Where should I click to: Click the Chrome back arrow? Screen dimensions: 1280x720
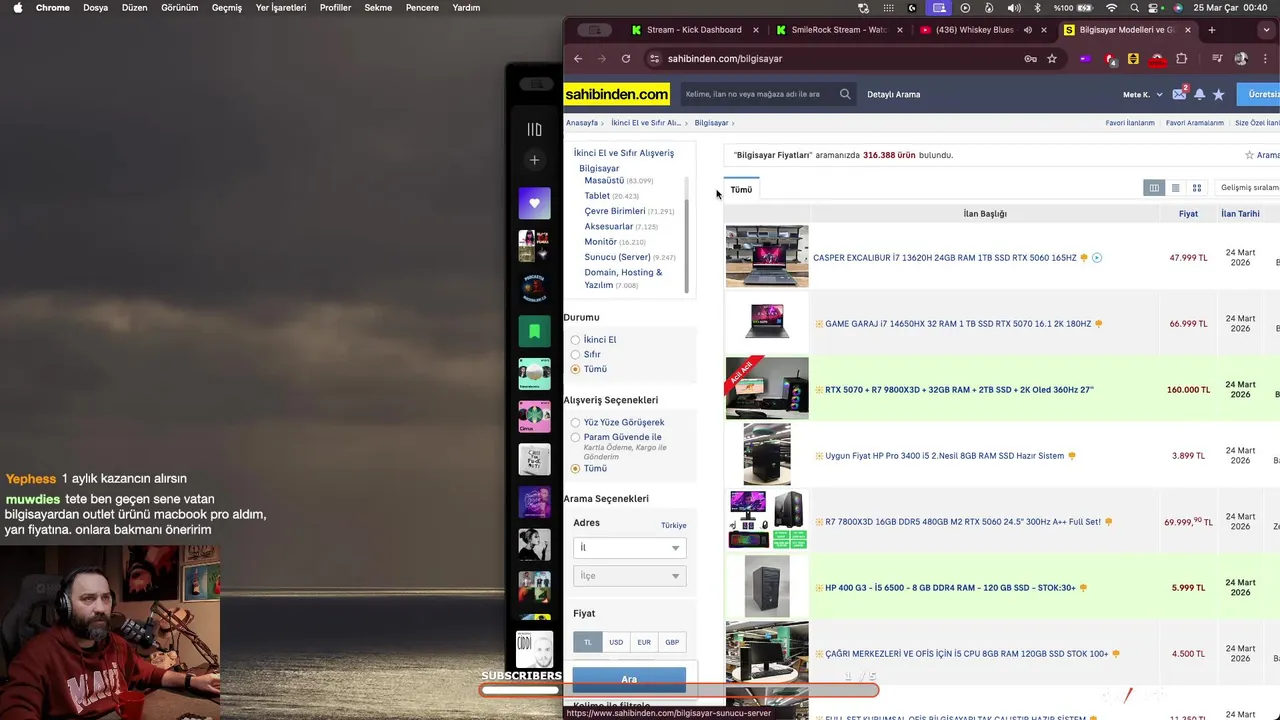click(x=578, y=59)
